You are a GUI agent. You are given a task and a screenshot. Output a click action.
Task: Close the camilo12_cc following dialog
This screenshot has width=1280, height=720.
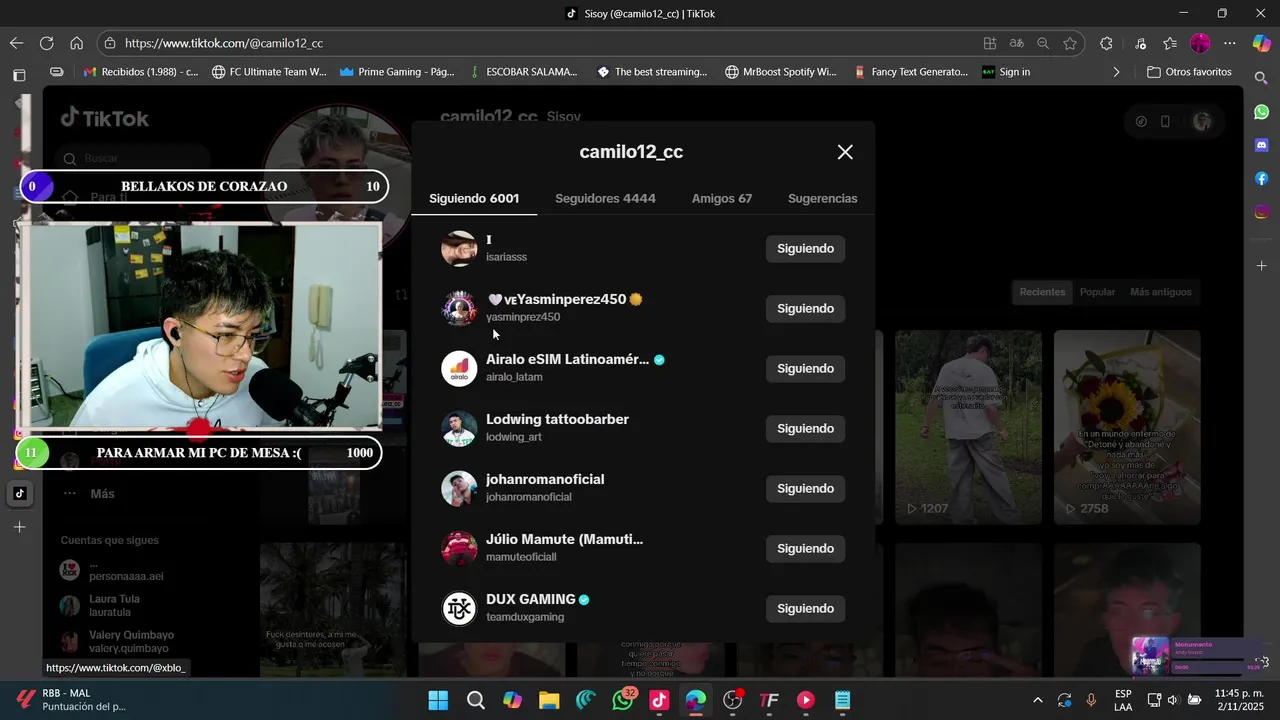point(845,152)
